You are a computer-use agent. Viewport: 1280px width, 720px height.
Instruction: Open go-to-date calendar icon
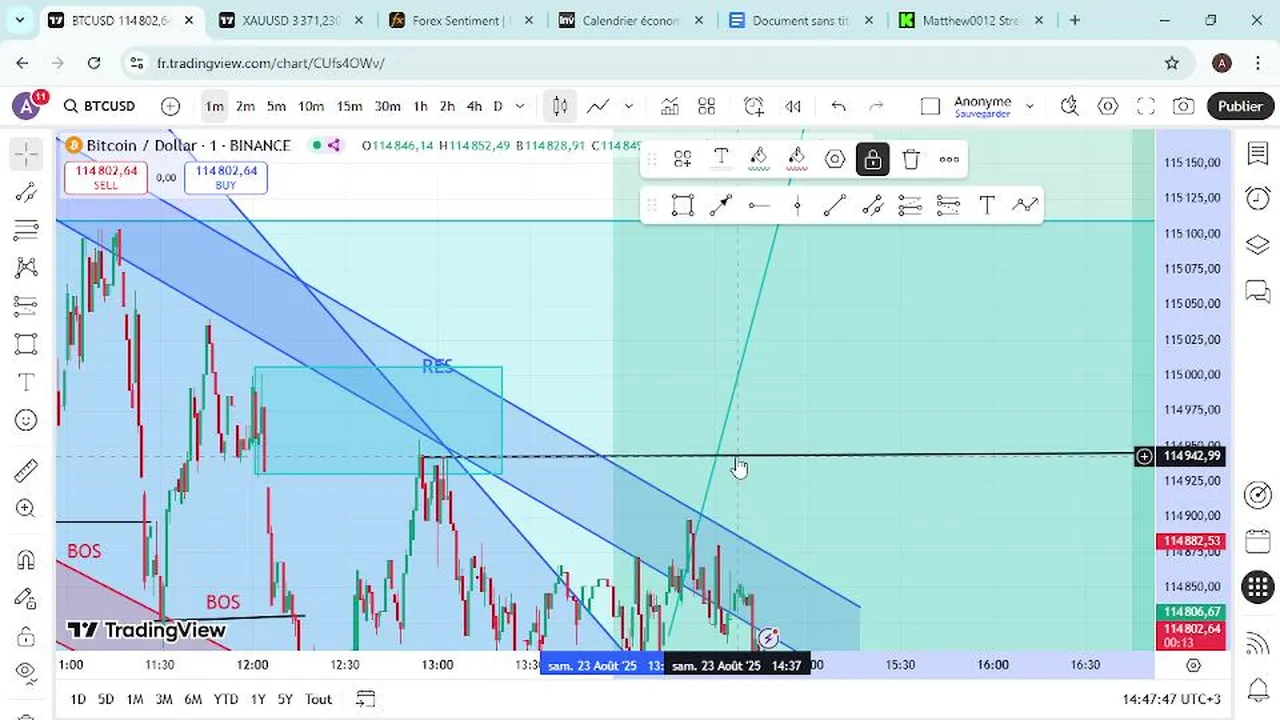(365, 699)
